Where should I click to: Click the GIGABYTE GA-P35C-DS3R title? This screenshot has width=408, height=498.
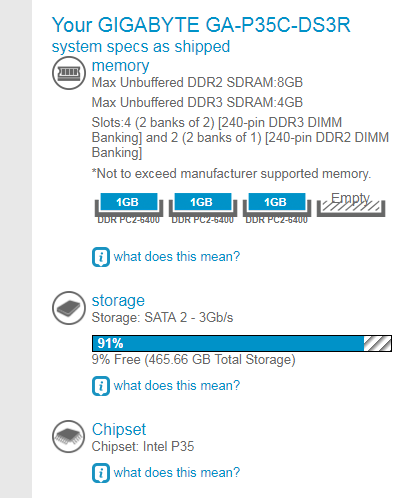pyautogui.click(x=201, y=25)
